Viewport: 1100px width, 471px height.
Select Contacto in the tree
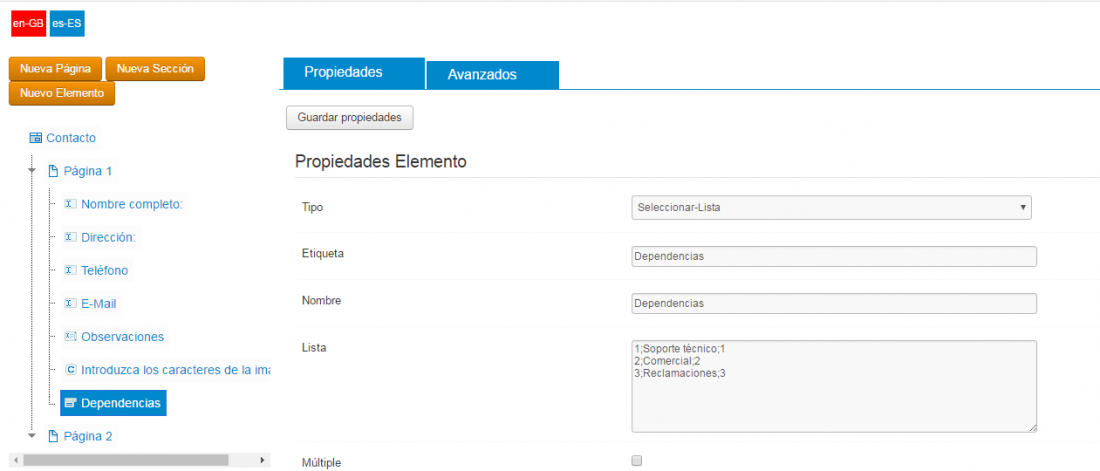(71, 138)
